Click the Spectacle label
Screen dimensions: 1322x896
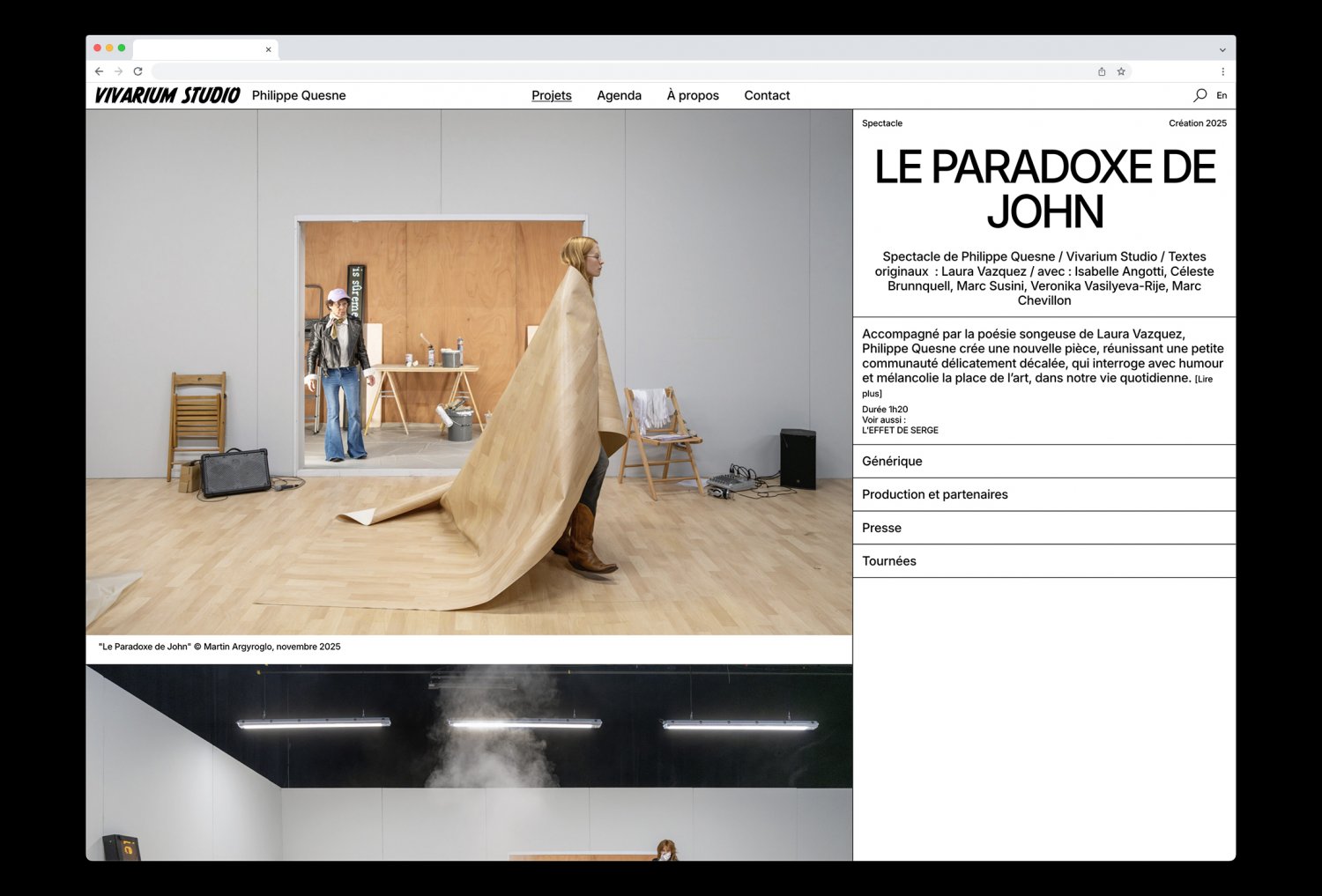point(882,123)
